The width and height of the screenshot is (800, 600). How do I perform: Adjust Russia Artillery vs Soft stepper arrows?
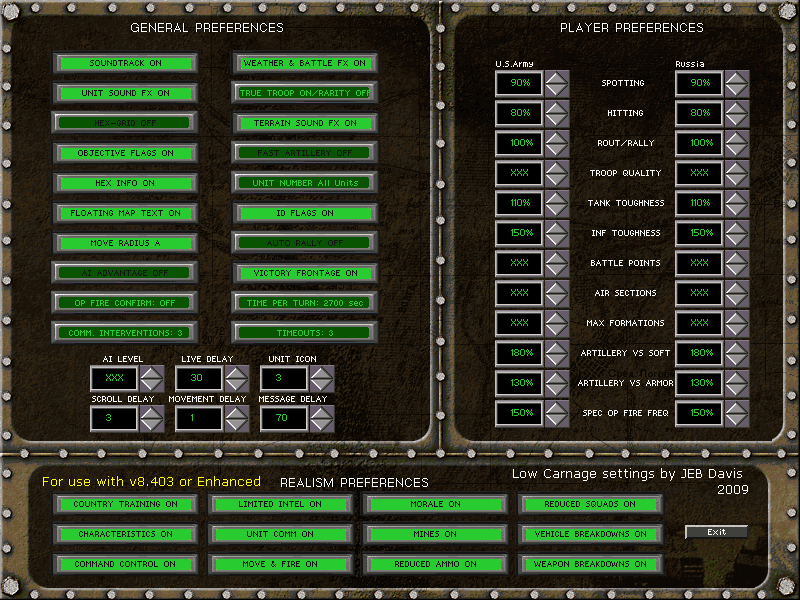[737, 354]
